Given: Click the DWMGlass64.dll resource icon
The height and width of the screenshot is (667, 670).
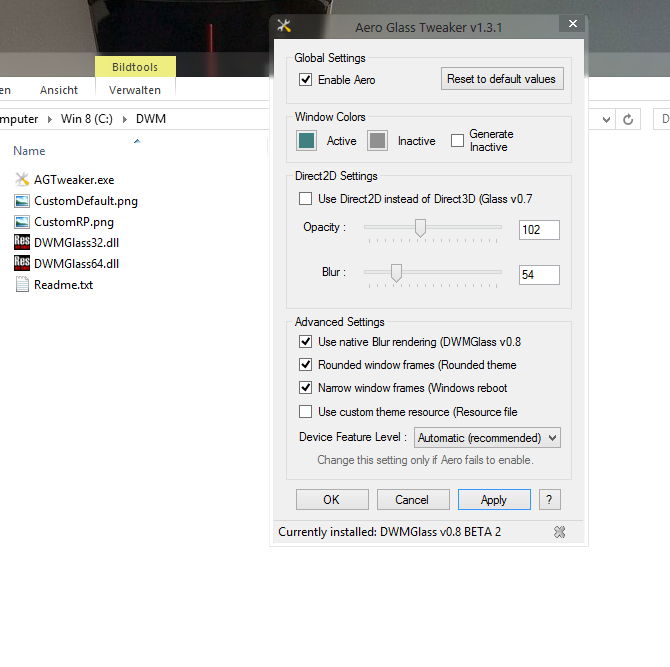Looking at the screenshot, I should (22, 263).
